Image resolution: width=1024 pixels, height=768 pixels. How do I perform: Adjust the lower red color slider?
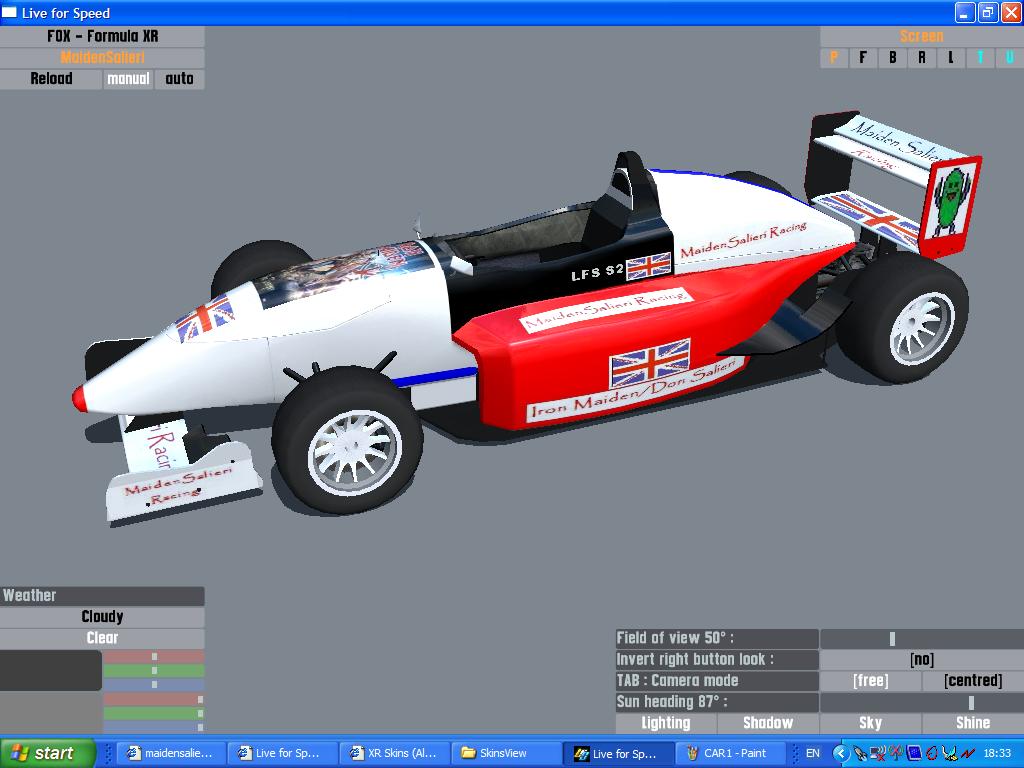(x=154, y=699)
